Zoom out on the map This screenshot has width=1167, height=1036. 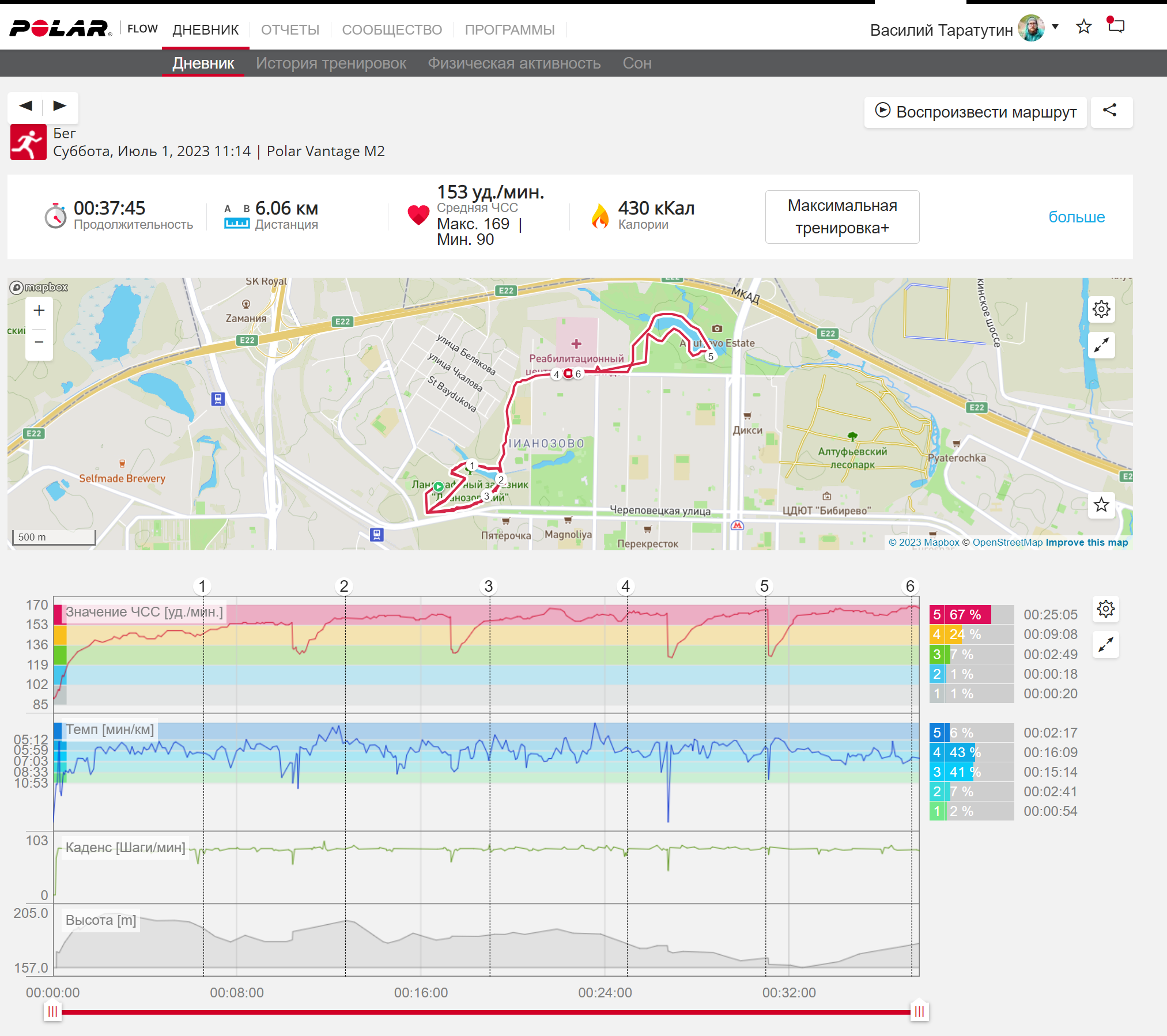coord(39,342)
